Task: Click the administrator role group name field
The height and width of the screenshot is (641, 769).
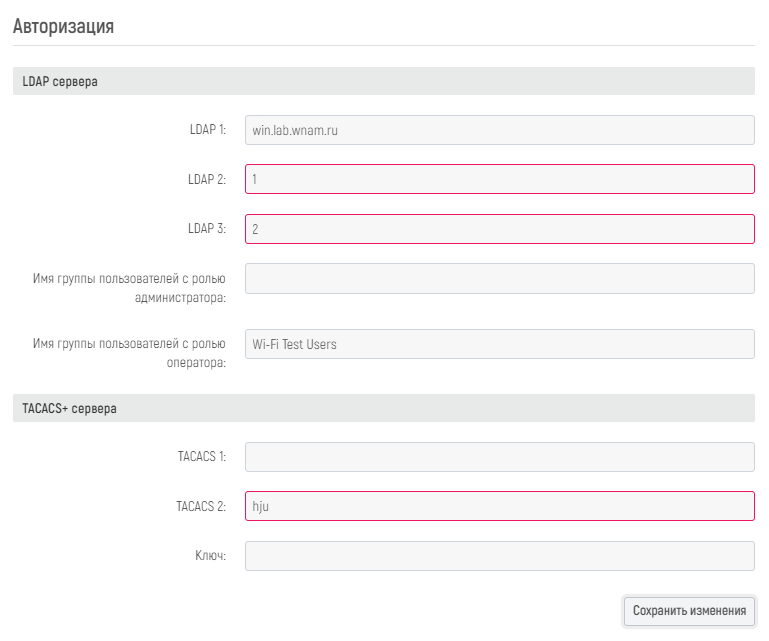Action: coord(499,278)
